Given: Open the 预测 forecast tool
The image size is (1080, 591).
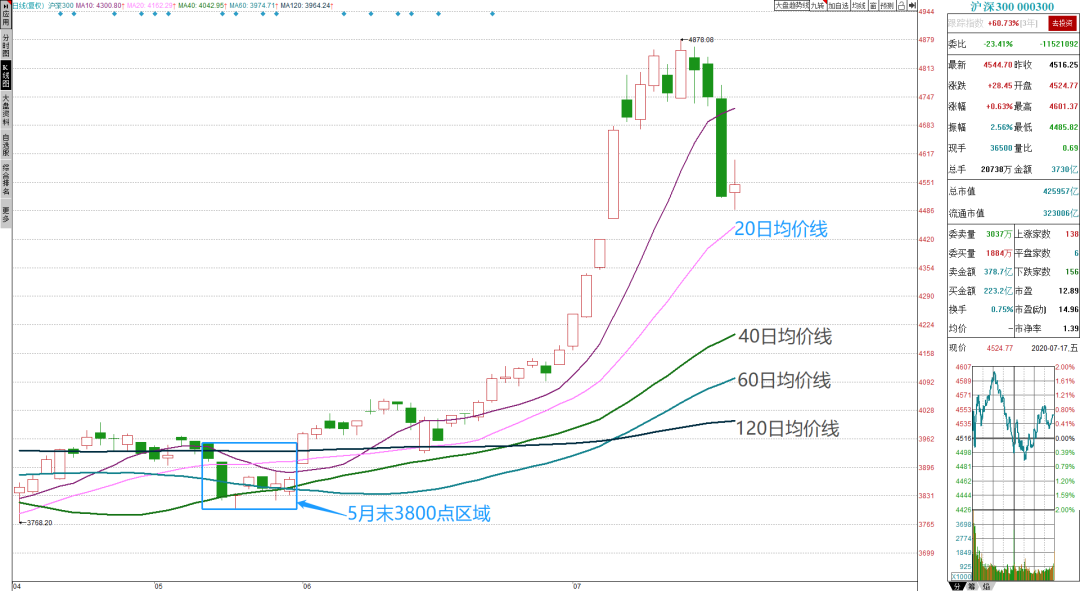Looking at the screenshot, I should click(886, 6).
